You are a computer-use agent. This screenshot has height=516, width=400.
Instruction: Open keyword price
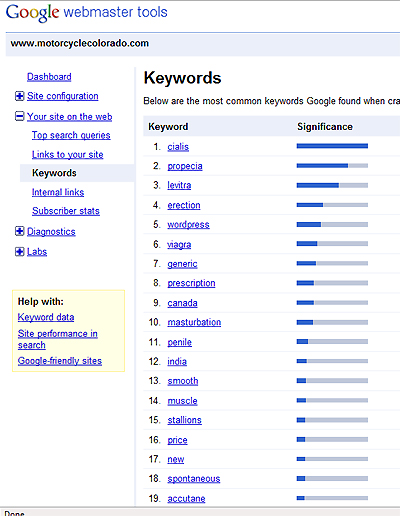coord(177,440)
